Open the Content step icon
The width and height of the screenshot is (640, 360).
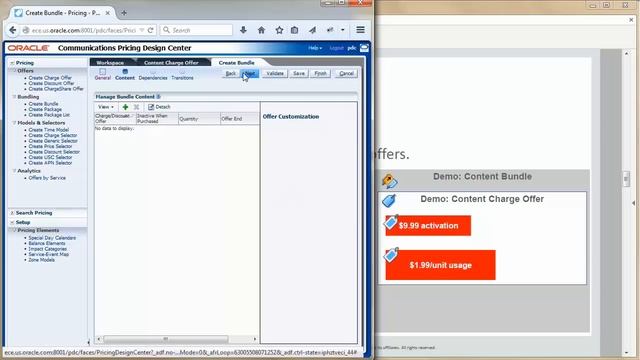pyautogui.click(x=125, y=72)
